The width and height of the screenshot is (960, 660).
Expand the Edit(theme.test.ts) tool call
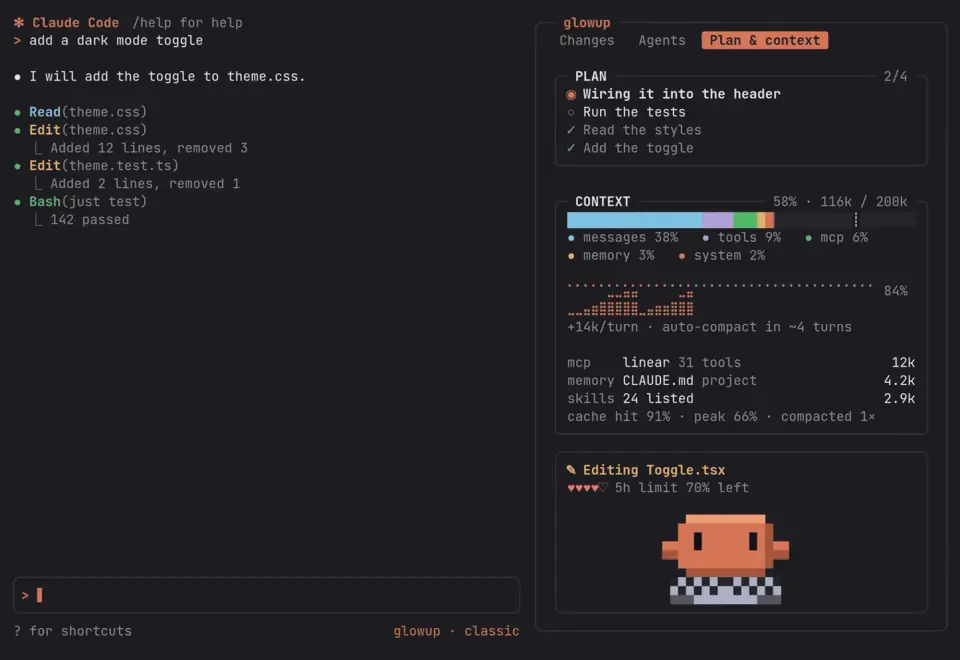[104, 166]
